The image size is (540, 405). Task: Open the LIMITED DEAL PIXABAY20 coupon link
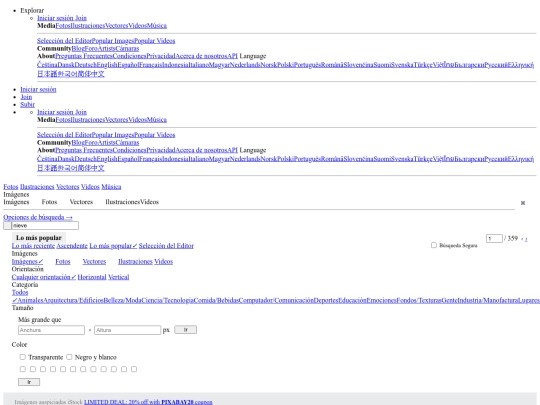(x=148, y=402)
